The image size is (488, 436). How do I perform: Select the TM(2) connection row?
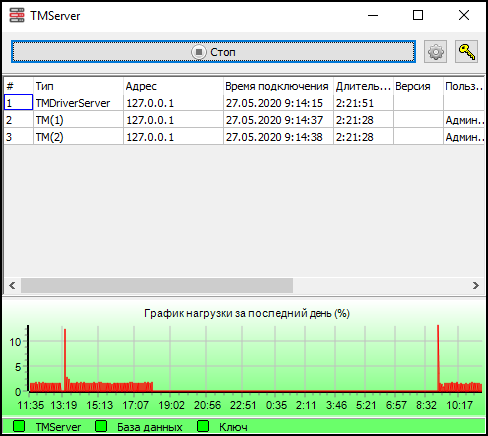tap(244, 137)
